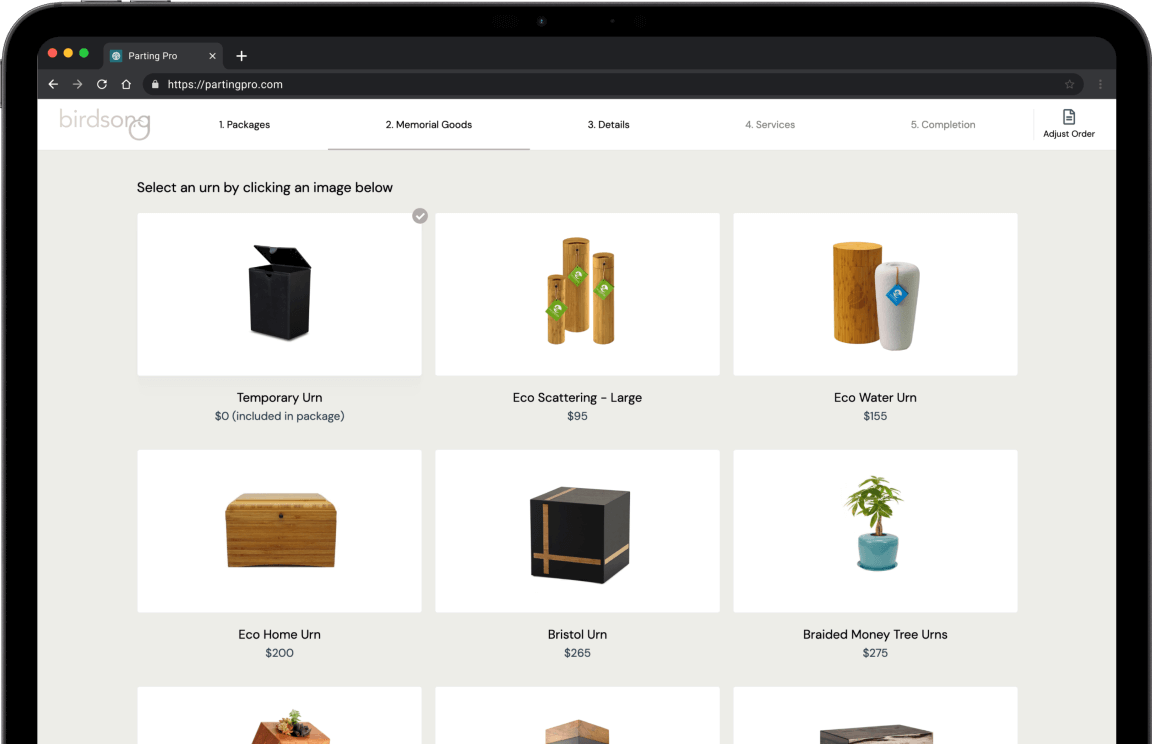
Task: Click the Eco Home Urn label
Action: (279, 635)
